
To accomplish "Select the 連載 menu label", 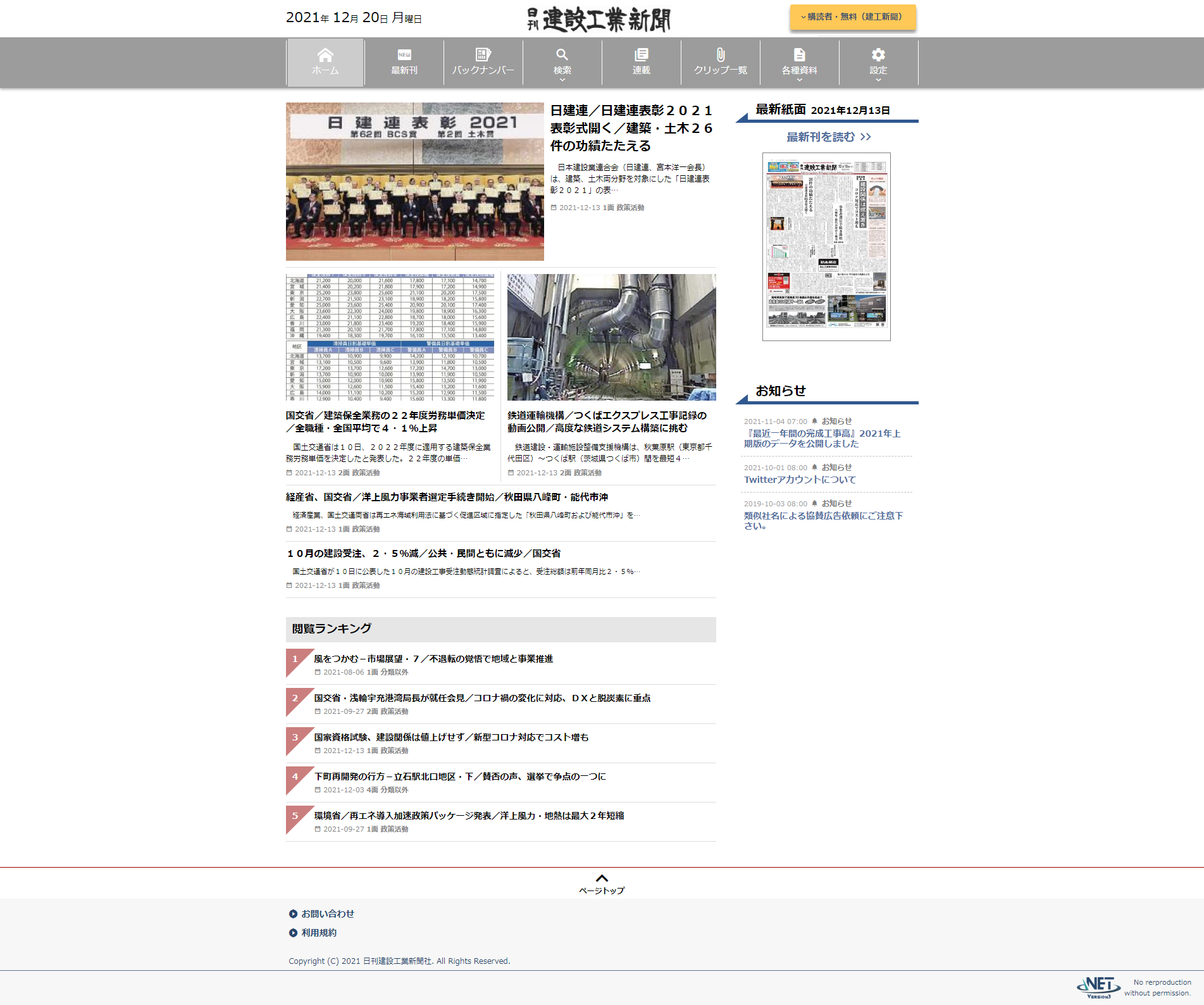I will tap(642, 70).
